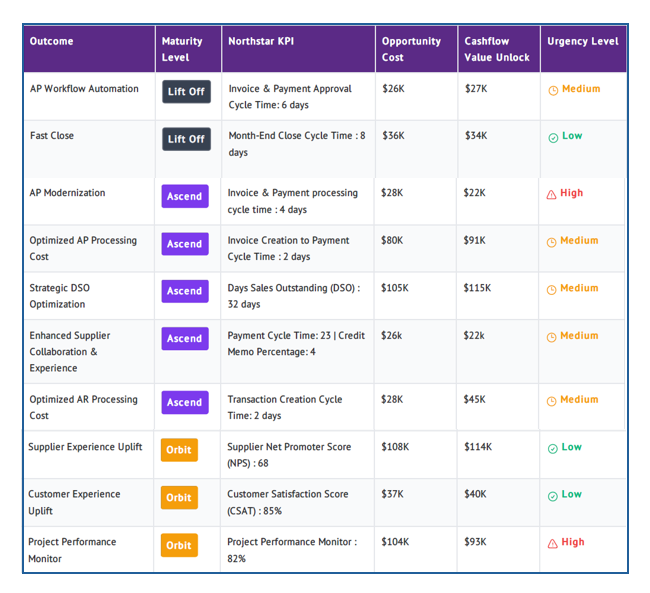The width and height of the screenshot is (650, 593).
Task: Click the $27K cashflow value
Action: pyautogui.click(x=476, y=89)
